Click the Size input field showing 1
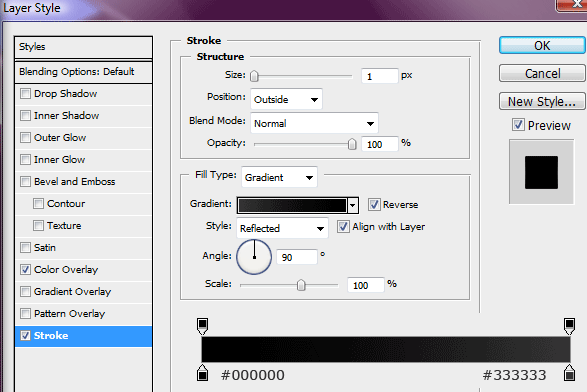This screenshot has width=587, height=392. point(380,76)
